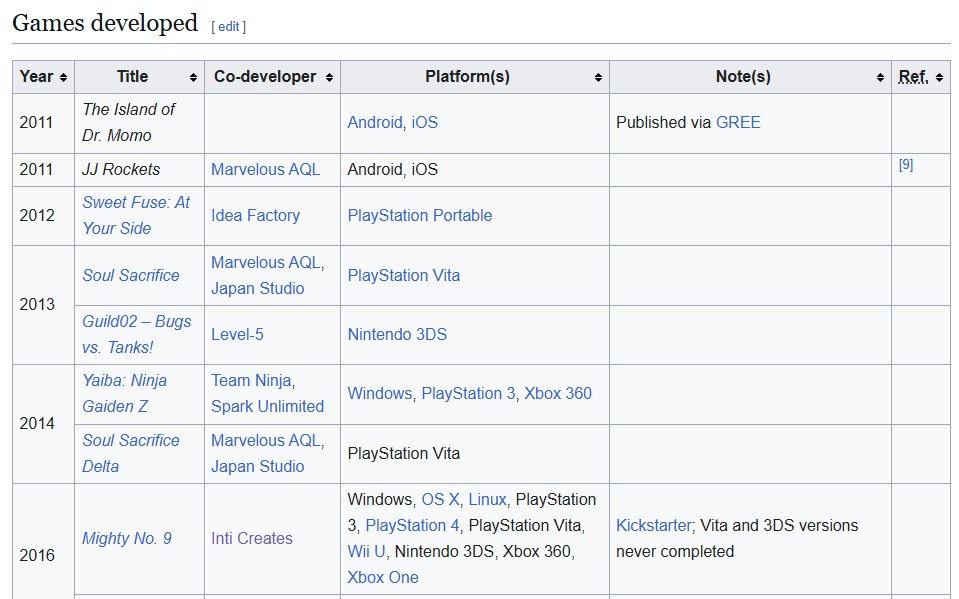Open Nintendo 3DS platform link
Image resolution: width=959 pixels, height=599 pixels.
397,334
